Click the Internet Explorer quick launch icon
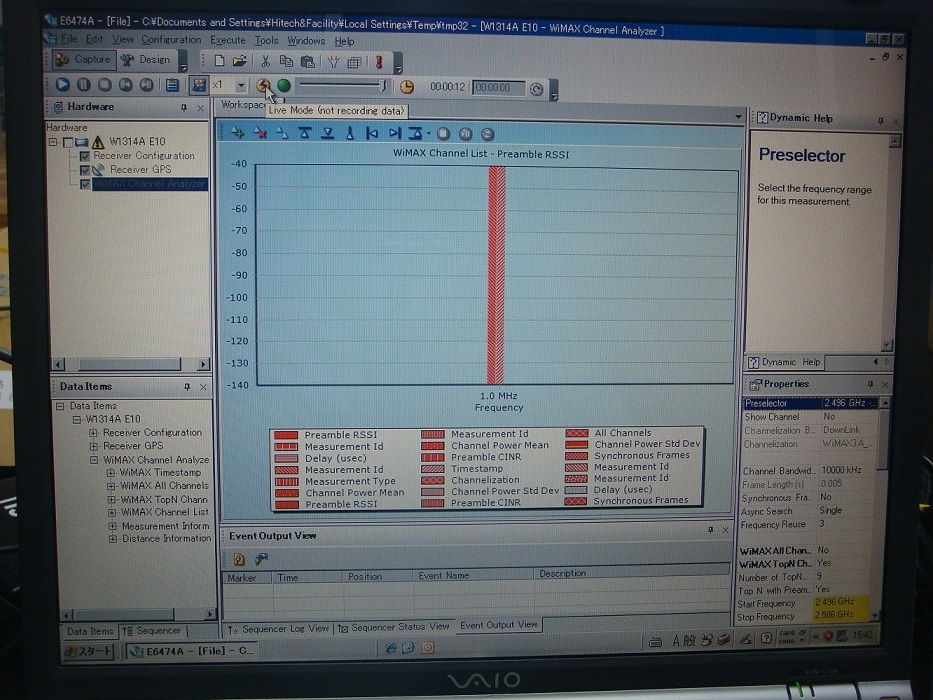This screenshot has height=700, width=933. (390, 648)
